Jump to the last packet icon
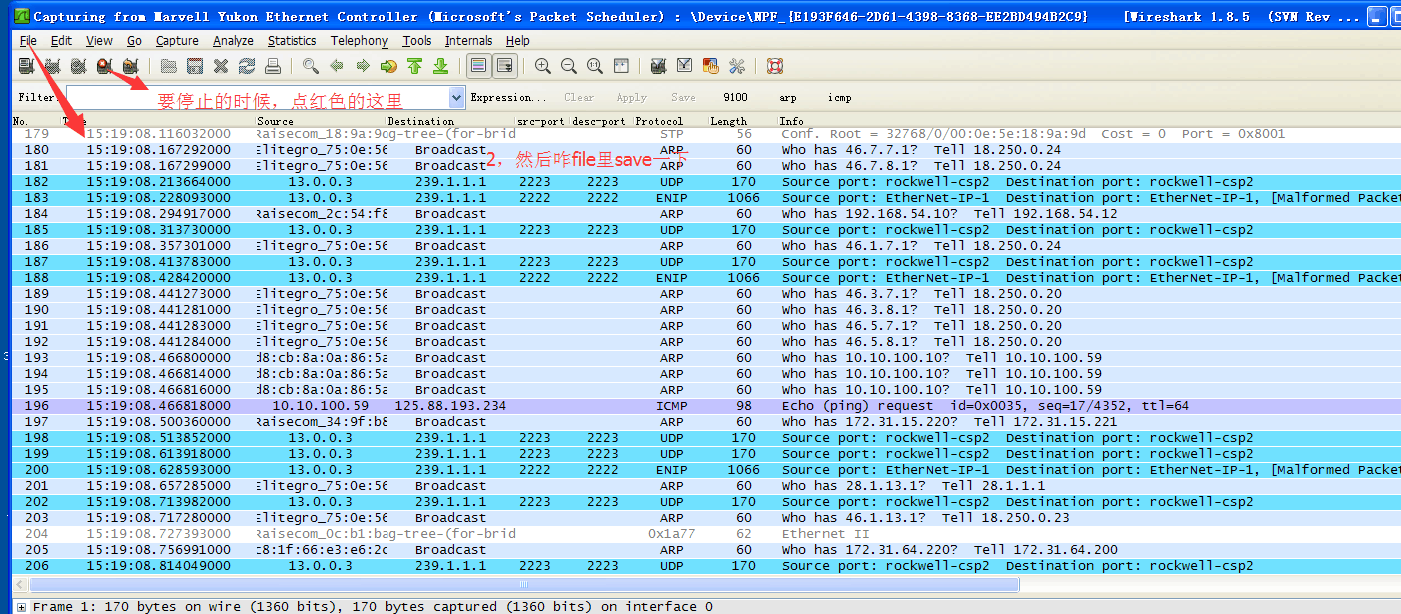The height and width of the screenshot is (614, 1401). tap(440, 66)
